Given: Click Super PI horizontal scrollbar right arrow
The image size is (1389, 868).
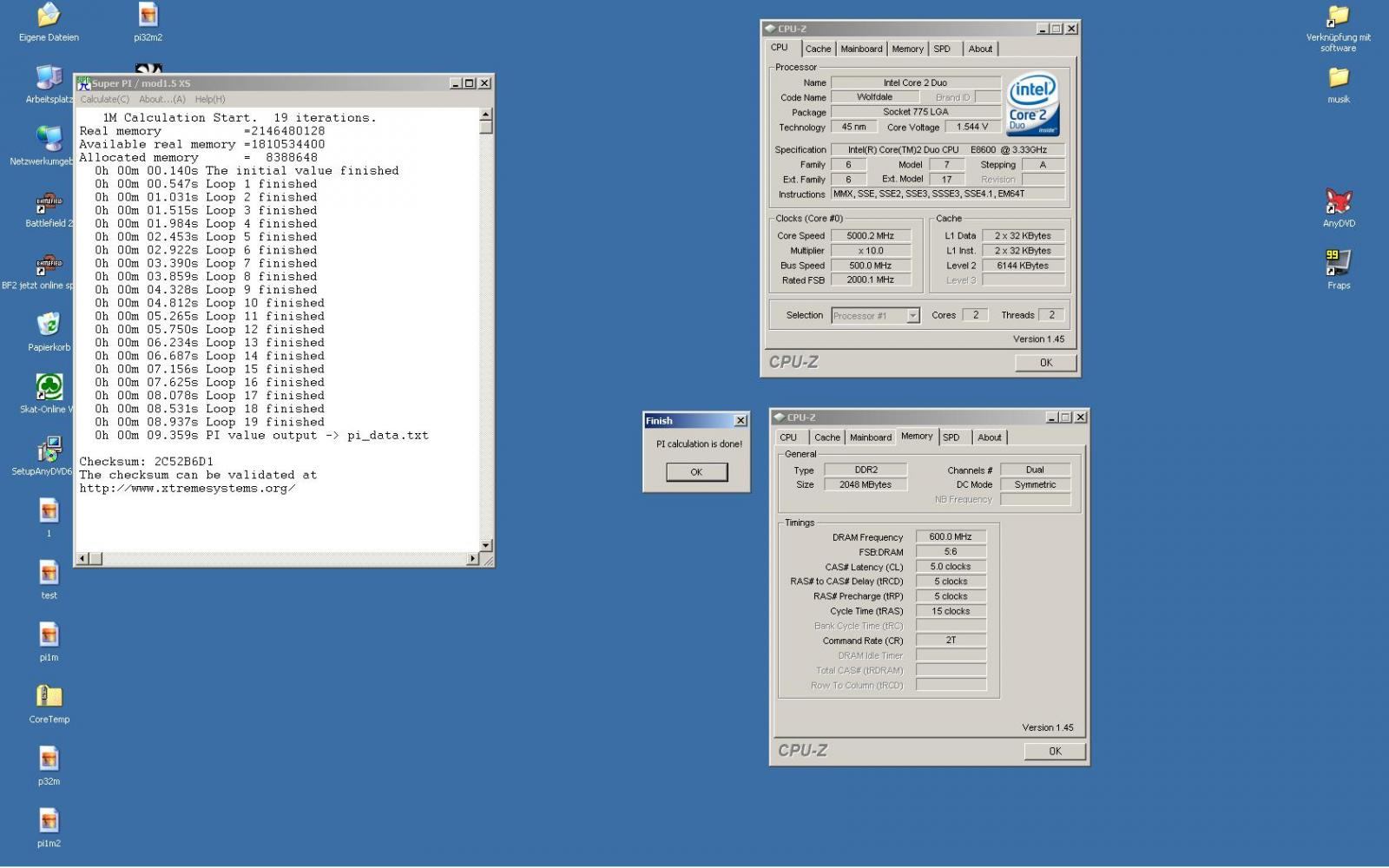Looking at the screenshot, I should pos(473,558).
